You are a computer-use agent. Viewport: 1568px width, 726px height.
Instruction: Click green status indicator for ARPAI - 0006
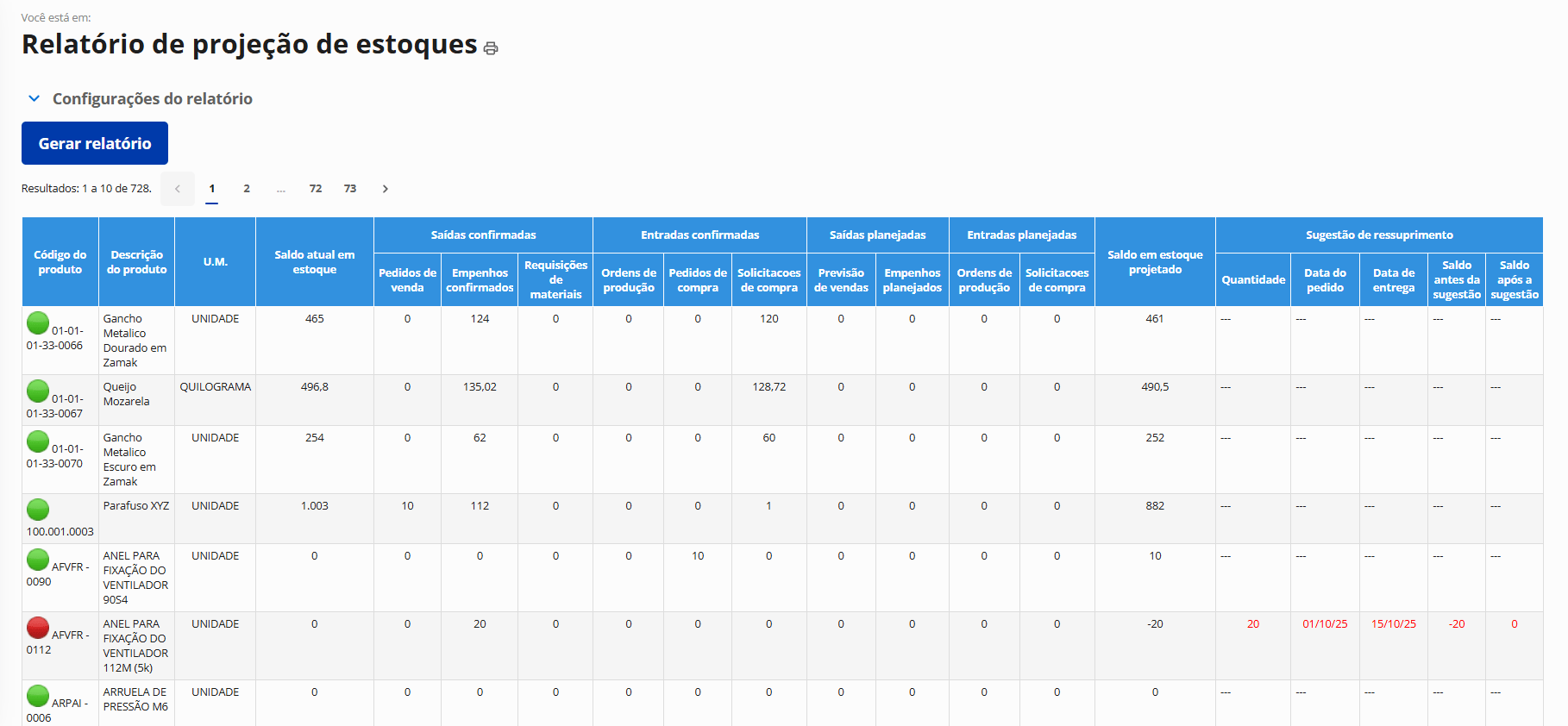point(38,696)
